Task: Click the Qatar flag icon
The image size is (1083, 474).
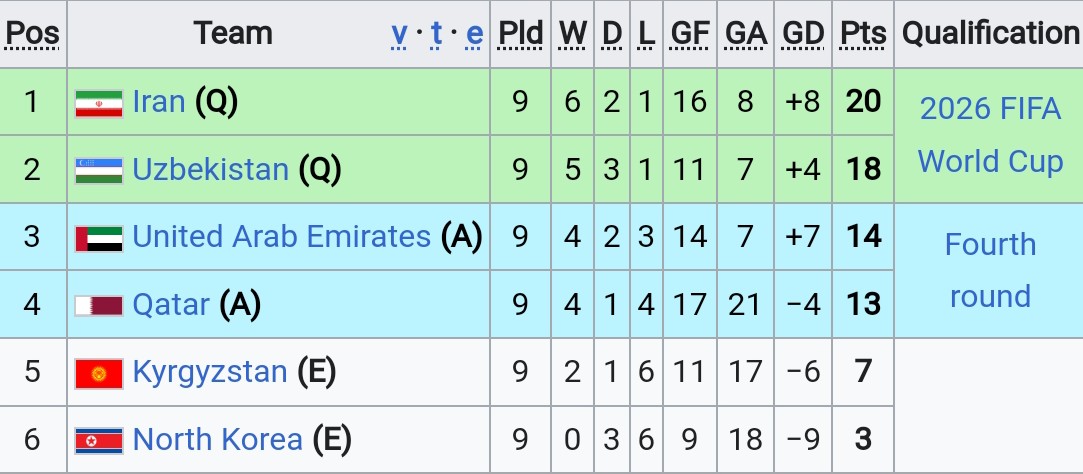Action: 99,305
